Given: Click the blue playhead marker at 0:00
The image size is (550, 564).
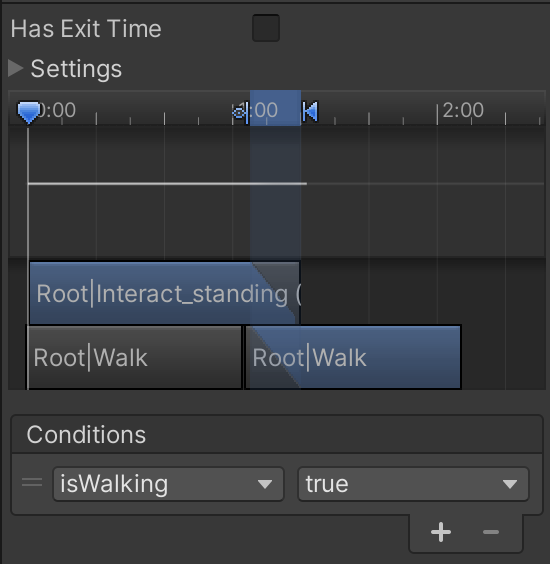Looking at the screenshot, I should (x=28, y=113).
